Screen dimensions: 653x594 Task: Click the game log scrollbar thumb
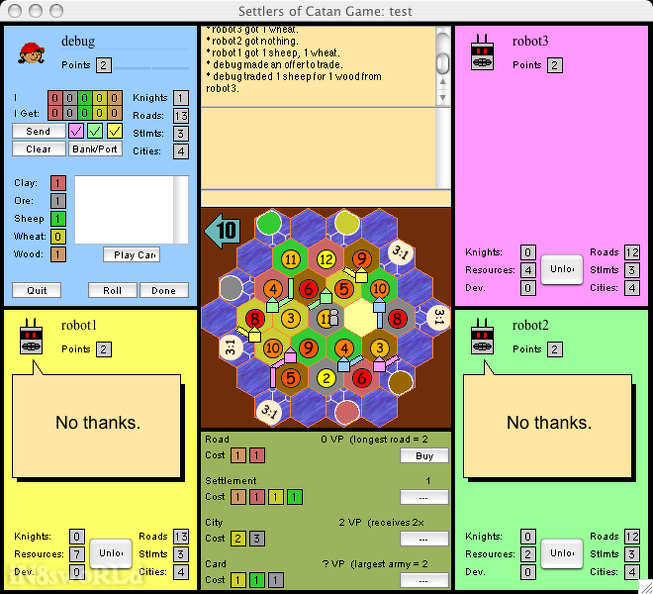coord(443,63)
